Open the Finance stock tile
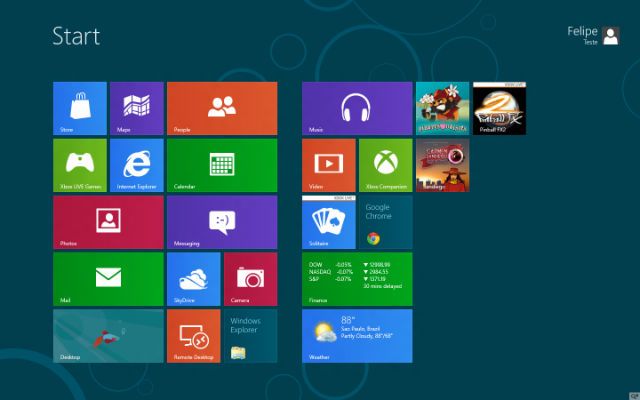Viewport: 640px width, 400px height. click(357, 279)
